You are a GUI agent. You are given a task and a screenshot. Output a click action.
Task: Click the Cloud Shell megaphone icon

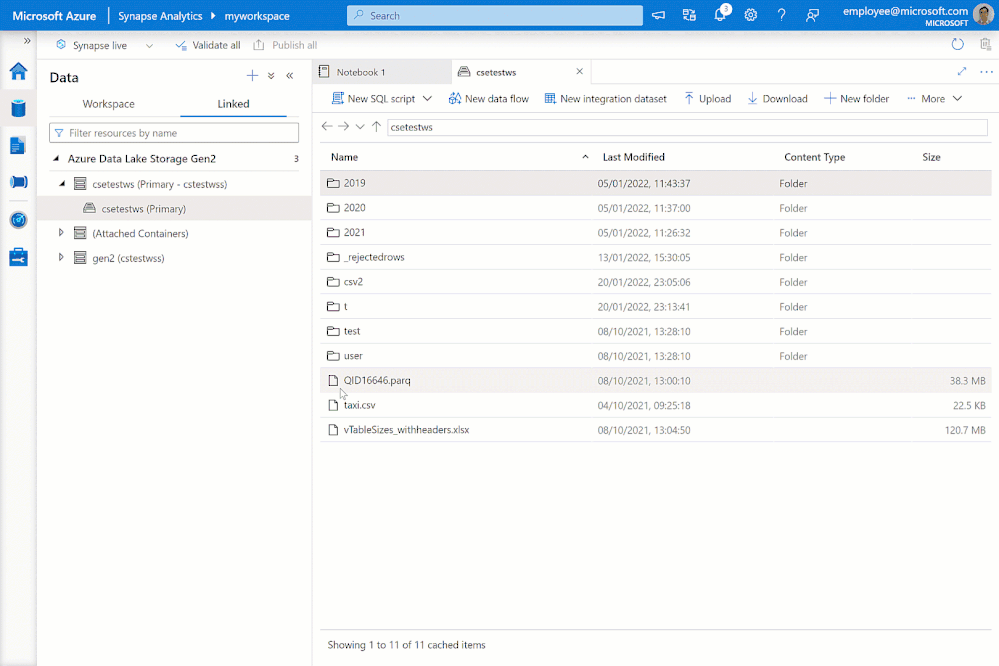(x=659, y=15)
